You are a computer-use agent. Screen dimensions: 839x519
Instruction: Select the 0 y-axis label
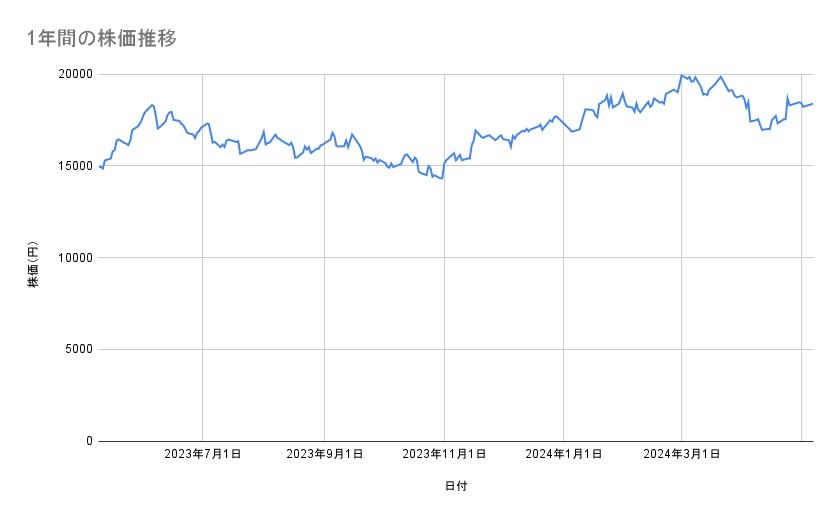click(x=88, y=441)
